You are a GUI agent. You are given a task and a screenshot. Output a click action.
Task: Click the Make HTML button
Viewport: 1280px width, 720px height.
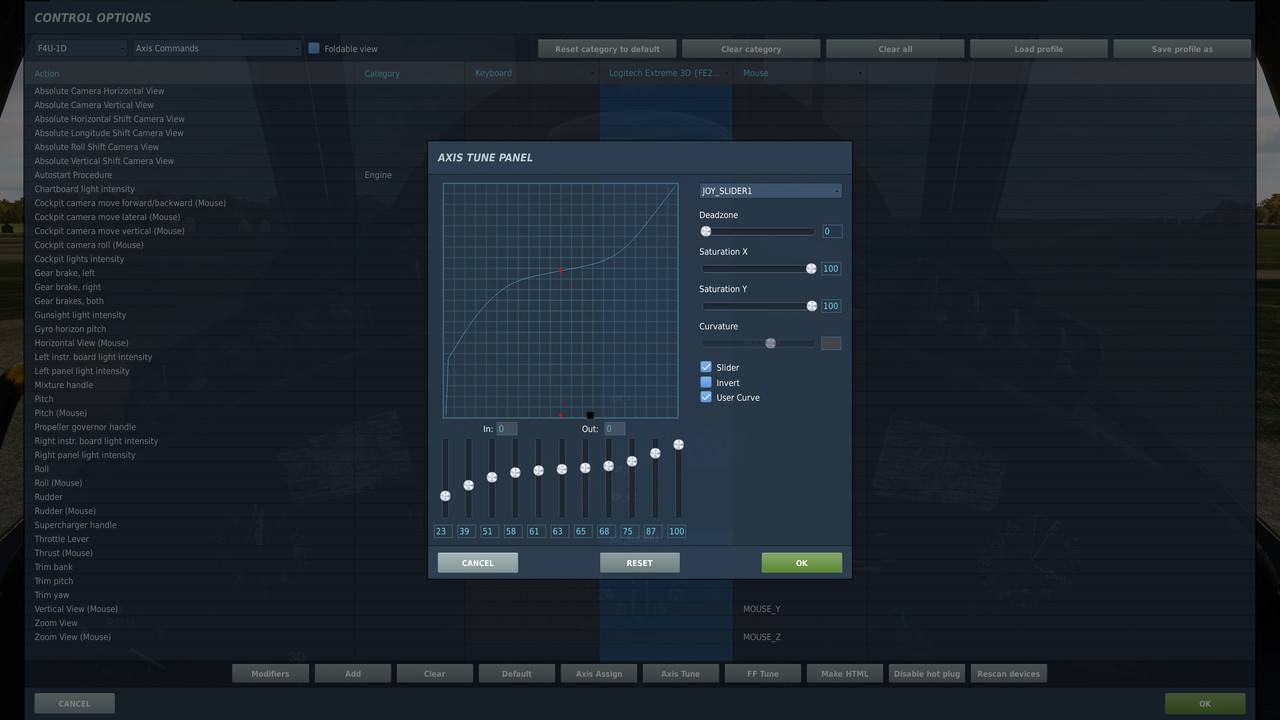coord(845,674)
